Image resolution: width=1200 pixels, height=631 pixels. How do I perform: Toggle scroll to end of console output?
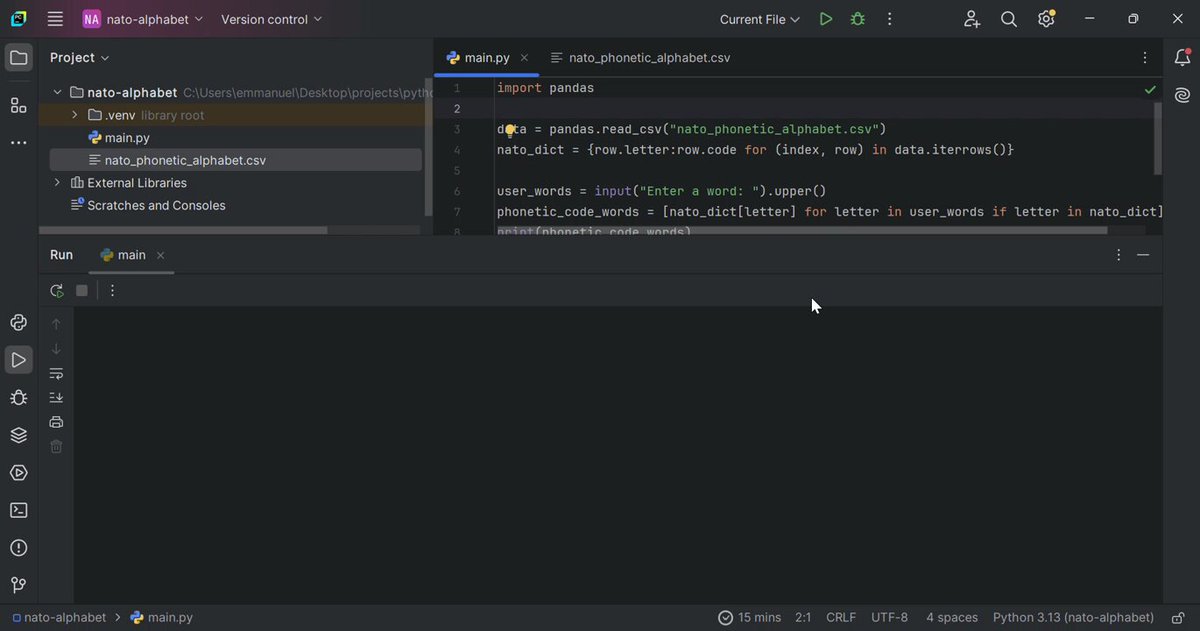pos(56,398)
